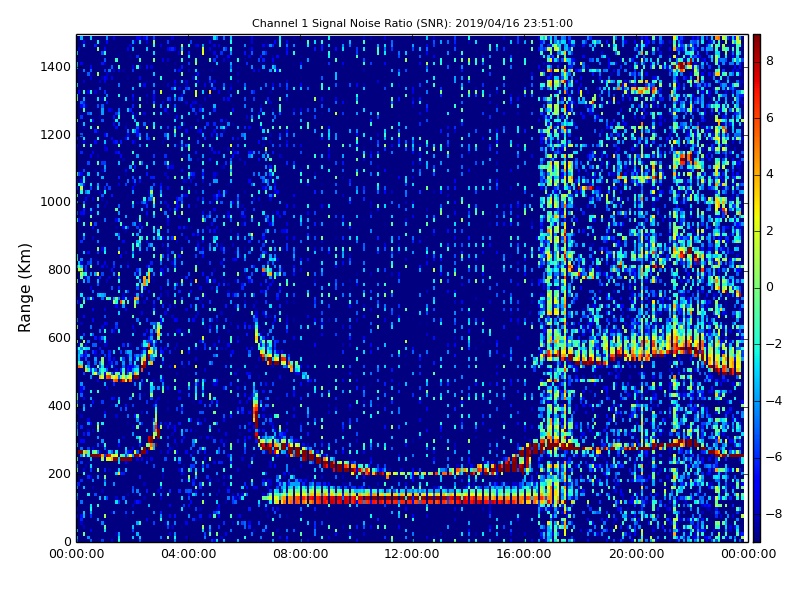800x600 pixels.
Task: Click the 08:00:00 time axis label
Action: tap(301, 554)
